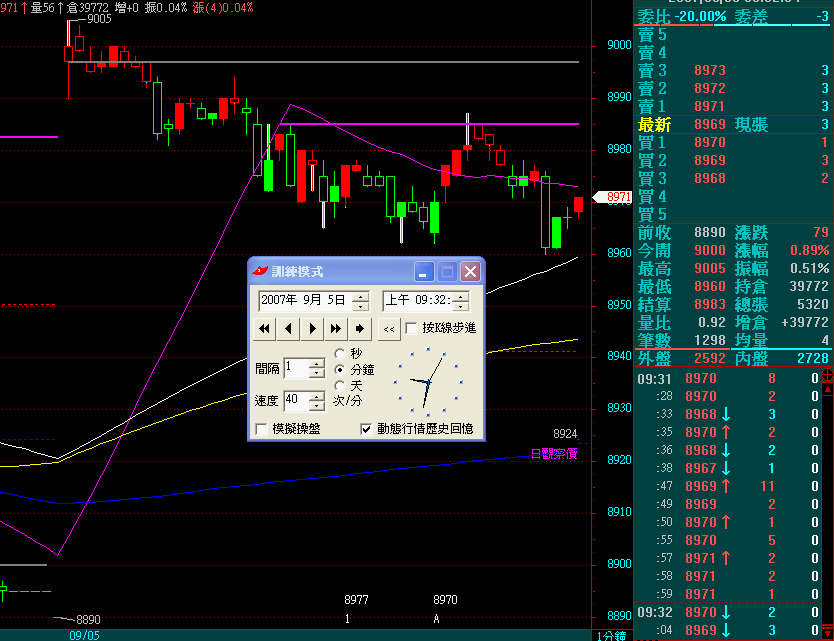Viewport: 834px width, 641px height.
Task: Click the 前收 value 8890
Action: coord(710,232)
